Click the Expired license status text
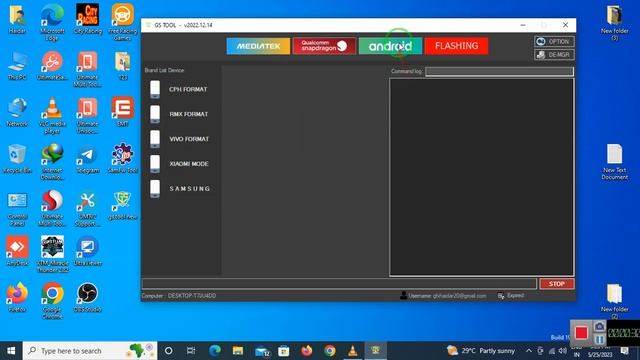Image resolution: width=640 pixels, height=360 pixels. click(x=516, y=296)
